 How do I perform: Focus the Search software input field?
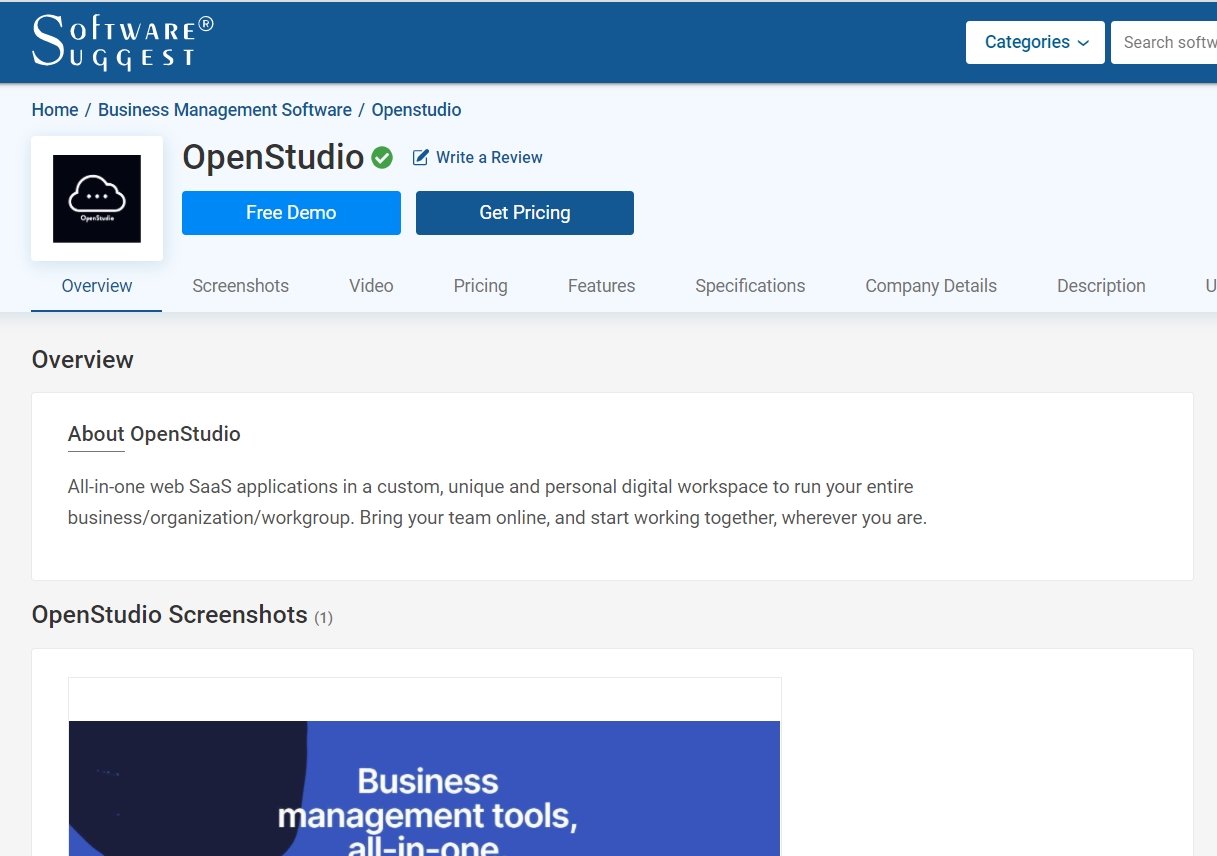click(1164, 42)
